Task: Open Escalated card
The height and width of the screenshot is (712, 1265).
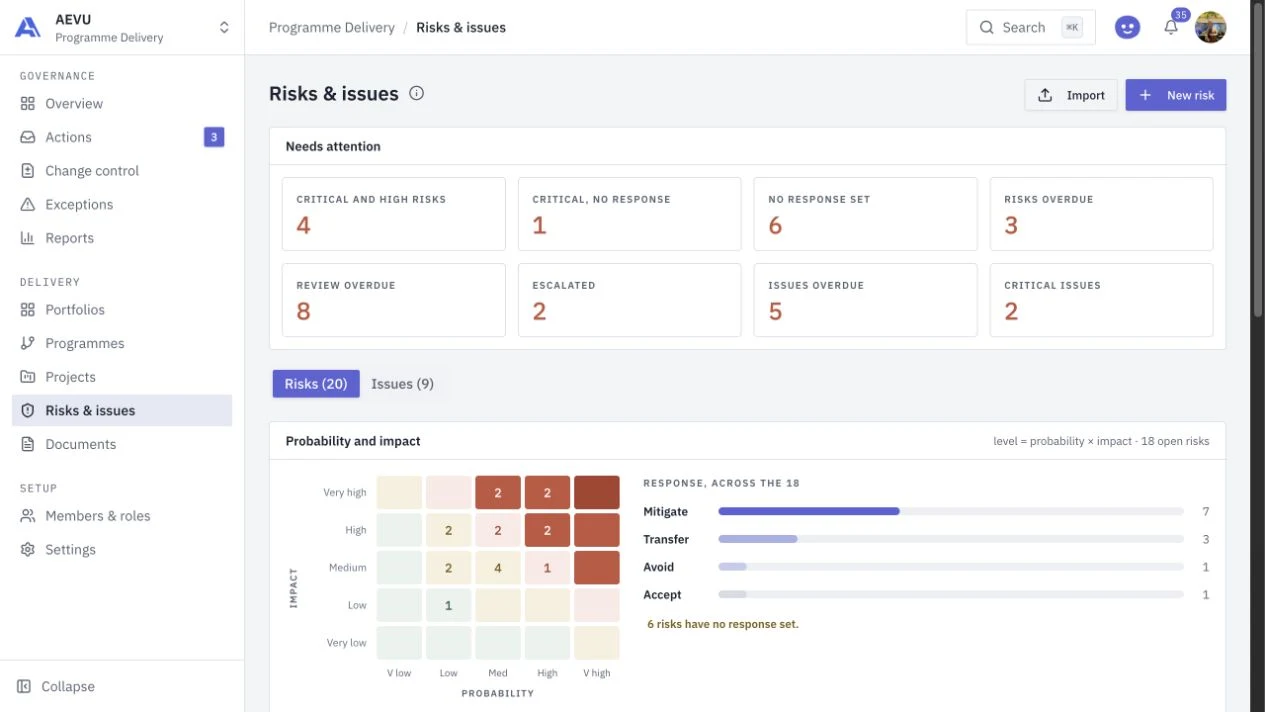Action: (630, 300)
